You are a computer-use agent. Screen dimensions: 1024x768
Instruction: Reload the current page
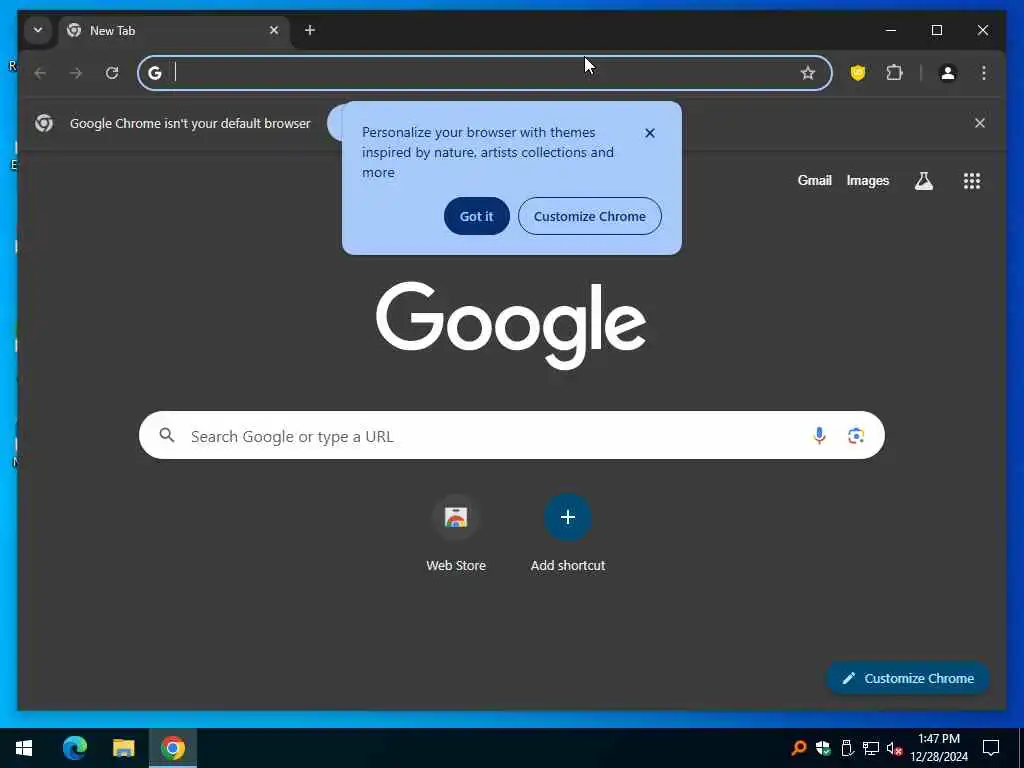click(112, 73)
